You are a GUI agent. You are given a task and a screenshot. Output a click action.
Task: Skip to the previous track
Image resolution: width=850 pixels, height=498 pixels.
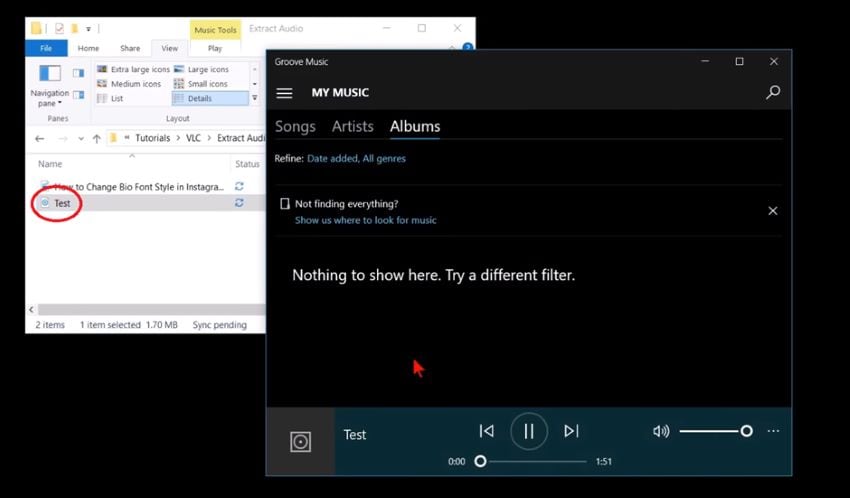pyautogui.click(x=486, y=431)
